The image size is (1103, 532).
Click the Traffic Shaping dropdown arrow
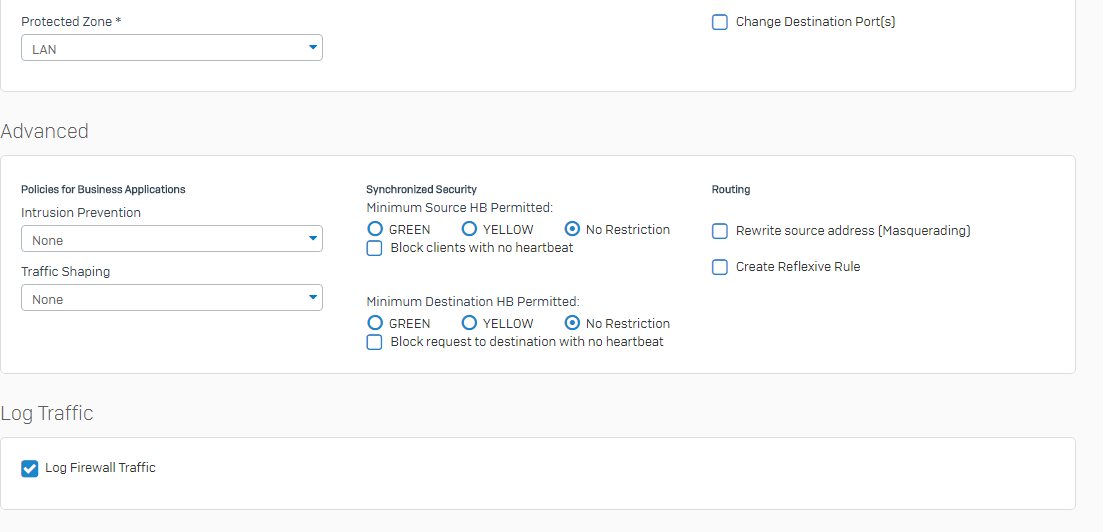coord(313,298)
